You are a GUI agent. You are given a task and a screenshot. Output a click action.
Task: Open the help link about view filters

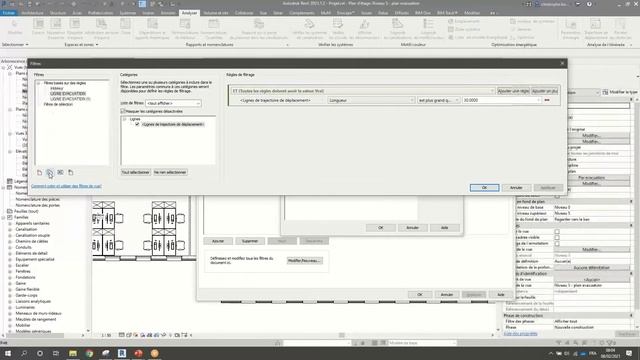point(66,186)
